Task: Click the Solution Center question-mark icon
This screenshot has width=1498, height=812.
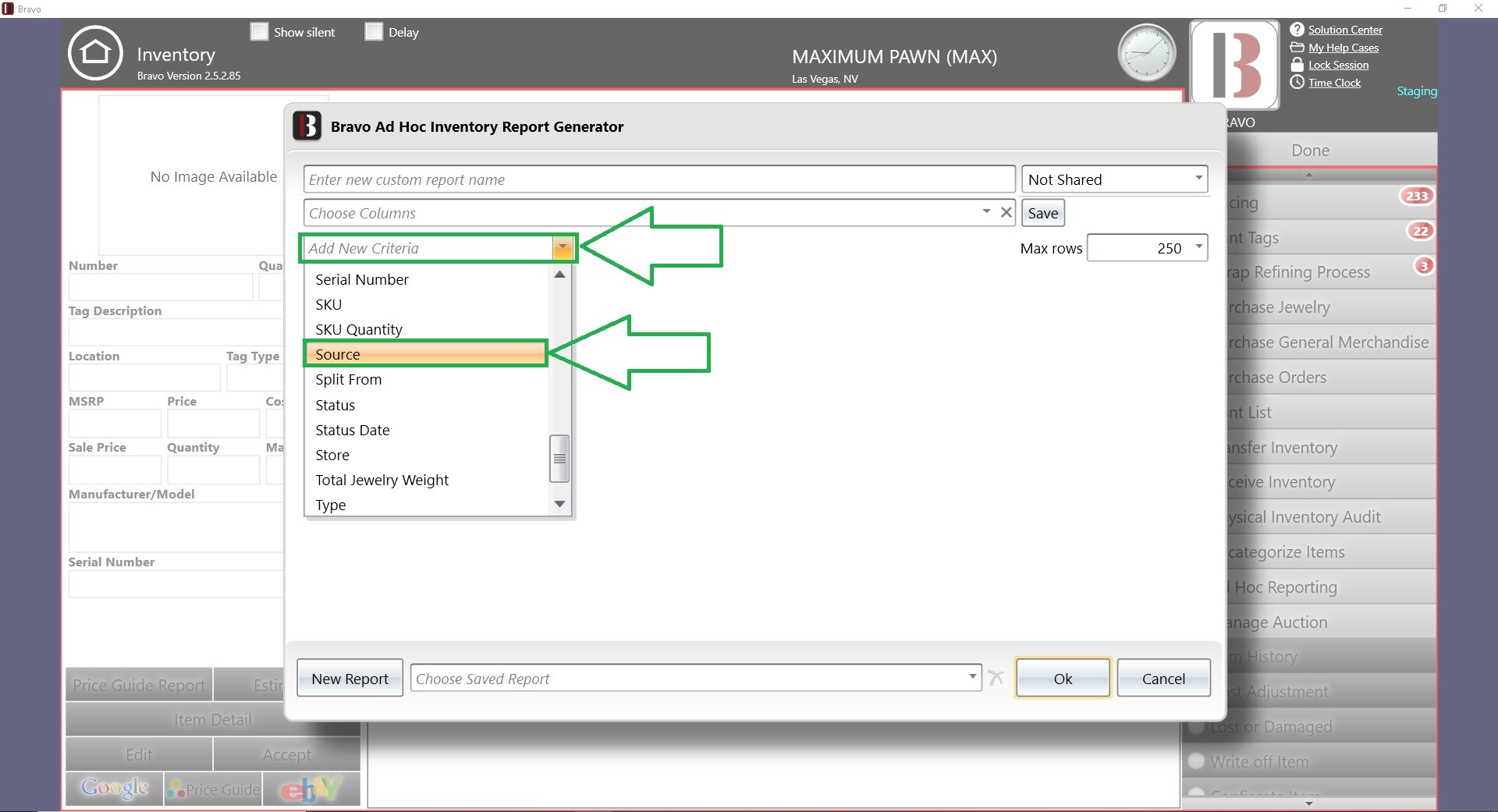Action: (1297, 30)
